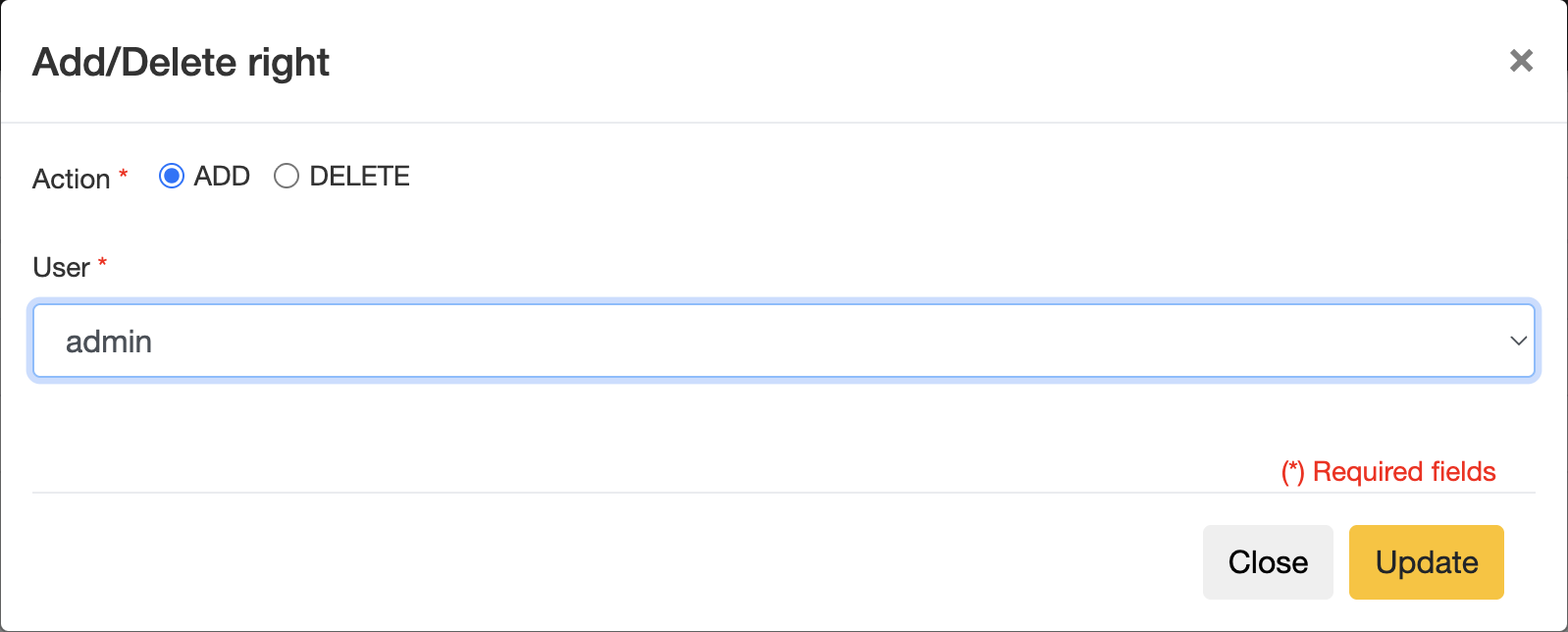This screenshot has height=632, width=1568.
Task: Dismiss the dialog with the X icon
Action: (1521, 61)
